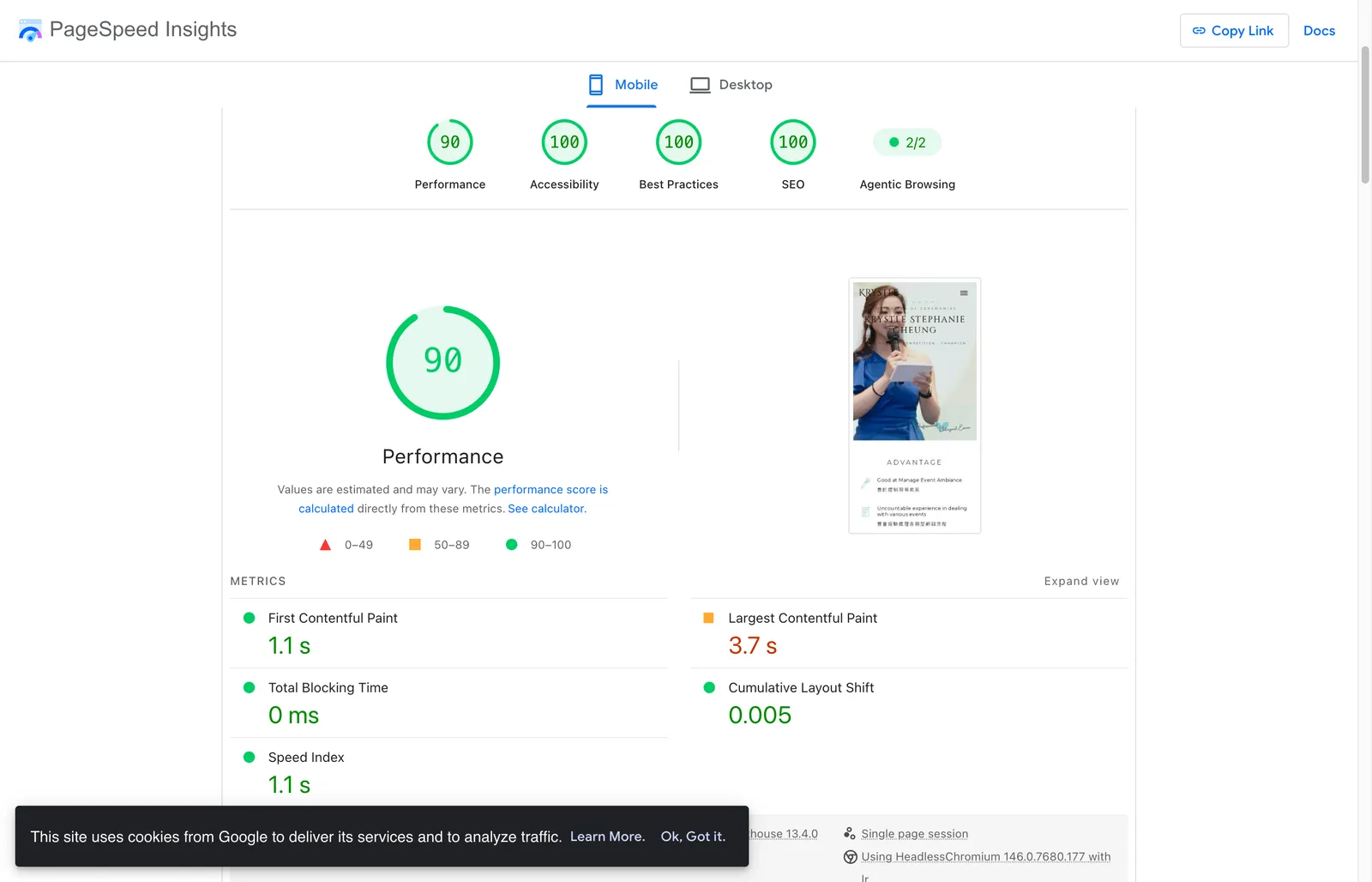Click the Copy Link button

point(1234,31)
